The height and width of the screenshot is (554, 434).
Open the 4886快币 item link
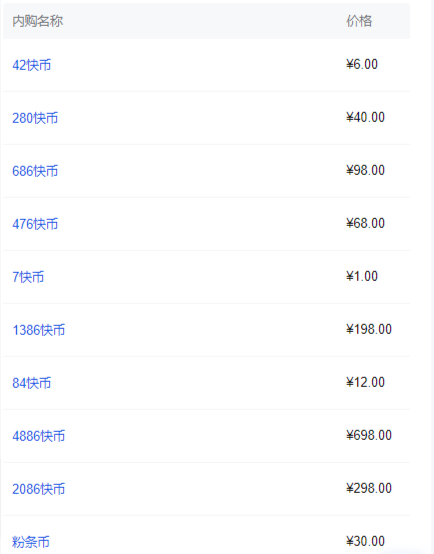click(x=39, y=436)
